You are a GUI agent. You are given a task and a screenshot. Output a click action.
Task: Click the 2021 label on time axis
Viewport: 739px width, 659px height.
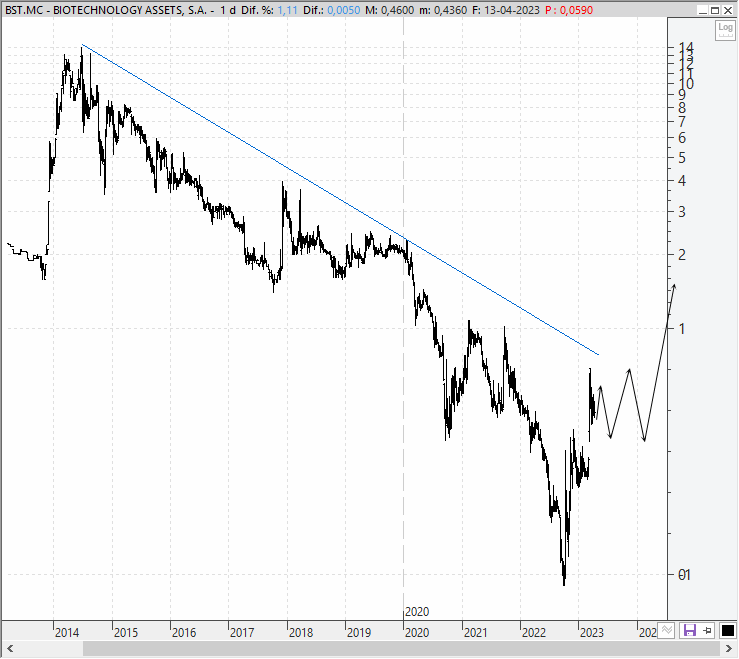tap(475, 633)
